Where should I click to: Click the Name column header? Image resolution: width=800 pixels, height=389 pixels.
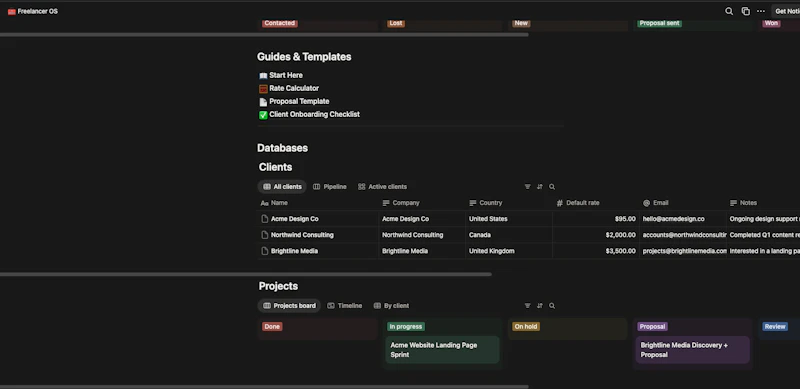pos(318,203)
